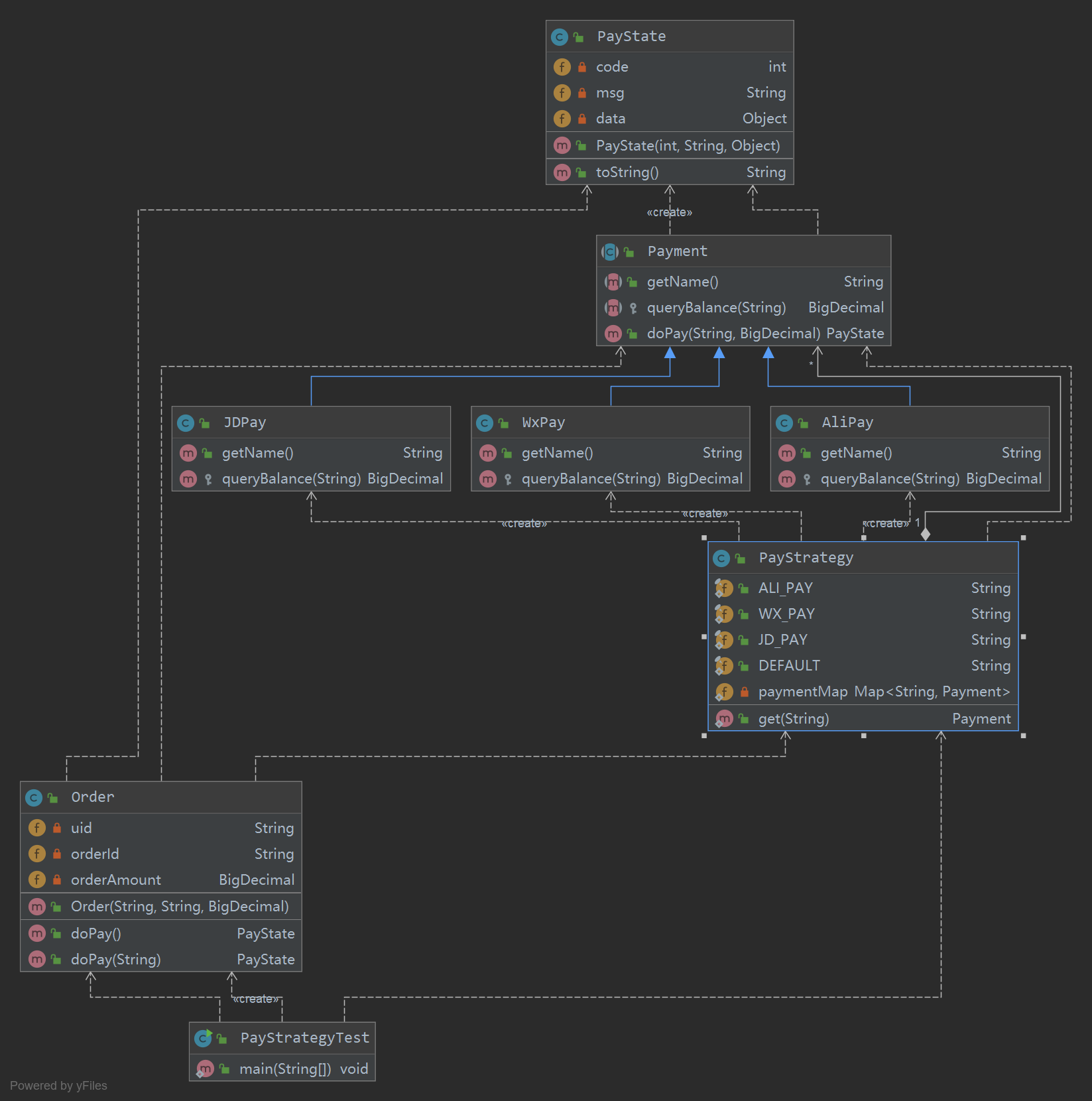The height and width of the screenshot is (1101, 1092).
Task: Click the private lock icon beside orderAmount
Action: (x=57, y=880)
